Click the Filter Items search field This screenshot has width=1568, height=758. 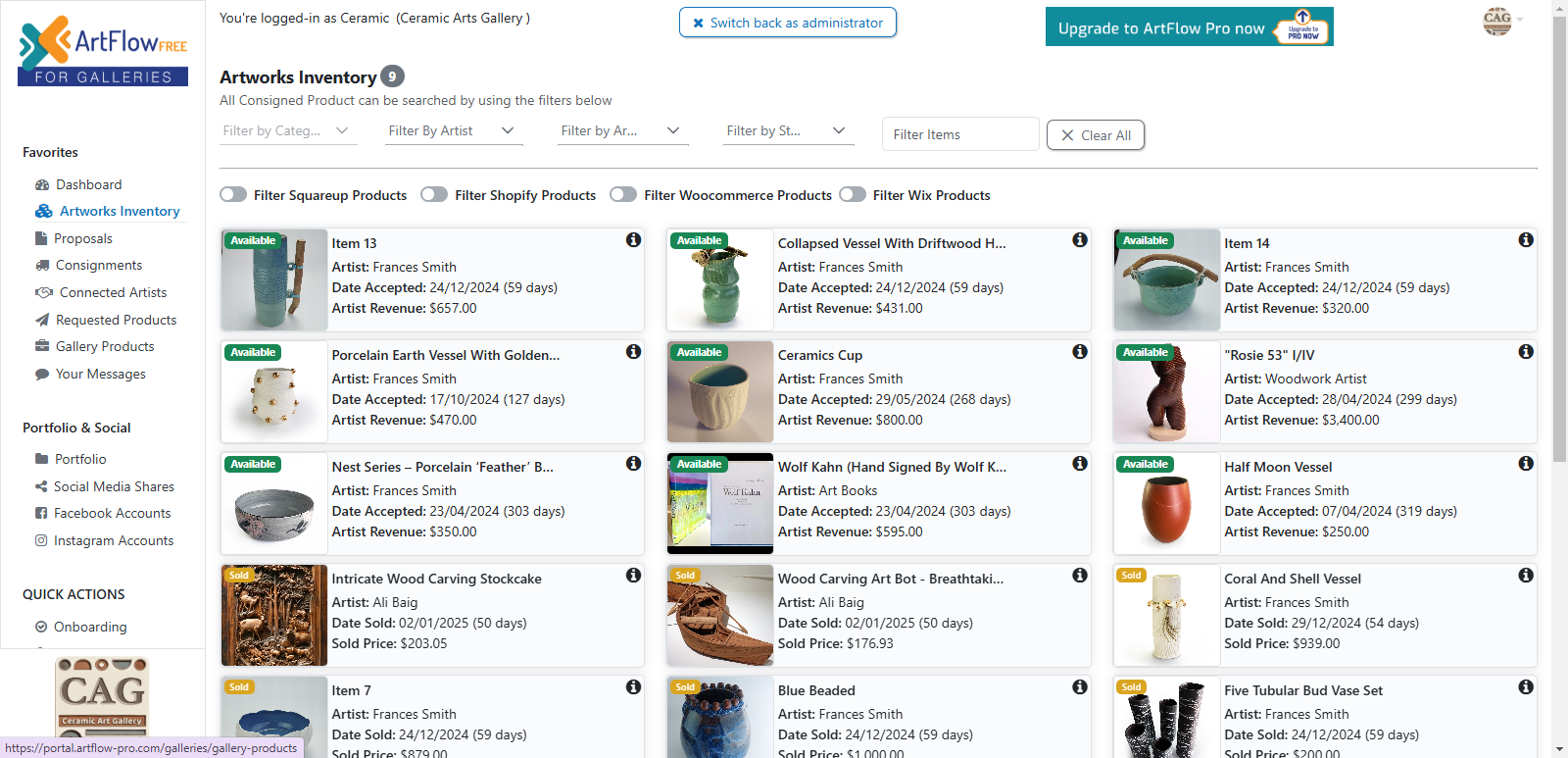[x=959, y=134]
